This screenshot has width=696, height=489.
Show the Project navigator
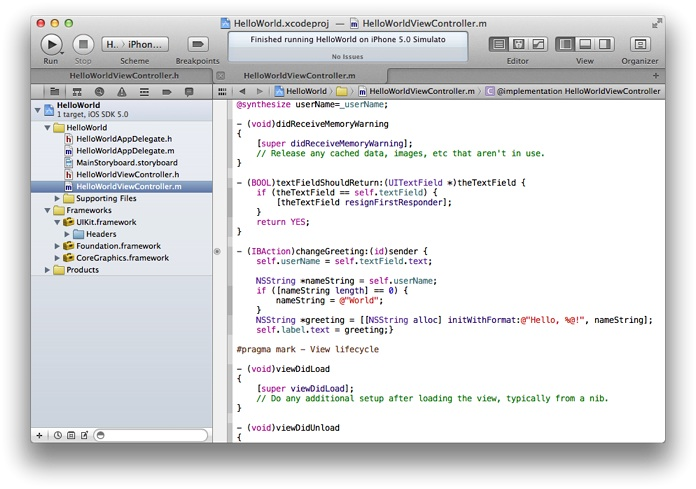point(55,92)
